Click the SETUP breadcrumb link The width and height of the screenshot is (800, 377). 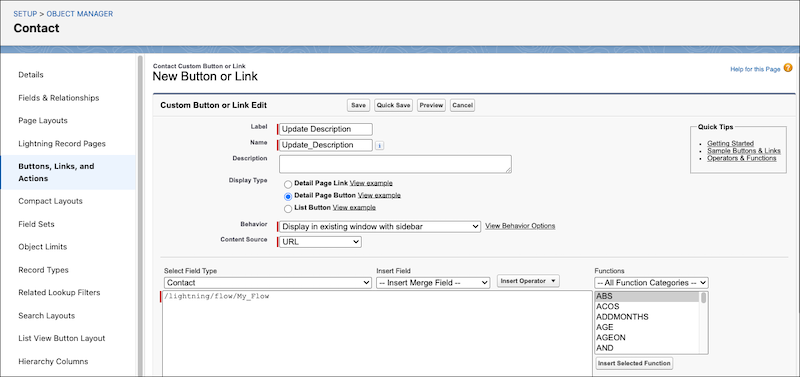tap(25, 14)
